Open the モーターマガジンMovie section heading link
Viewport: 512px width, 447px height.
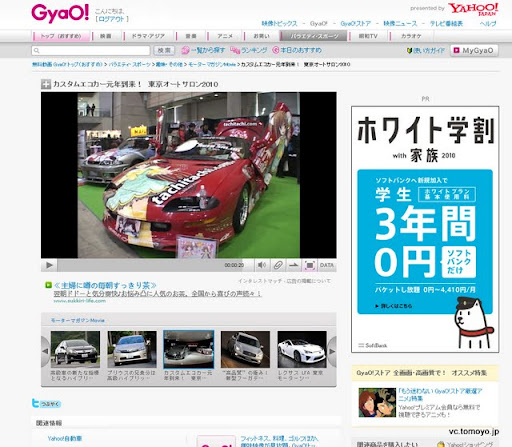coord(78,320)
